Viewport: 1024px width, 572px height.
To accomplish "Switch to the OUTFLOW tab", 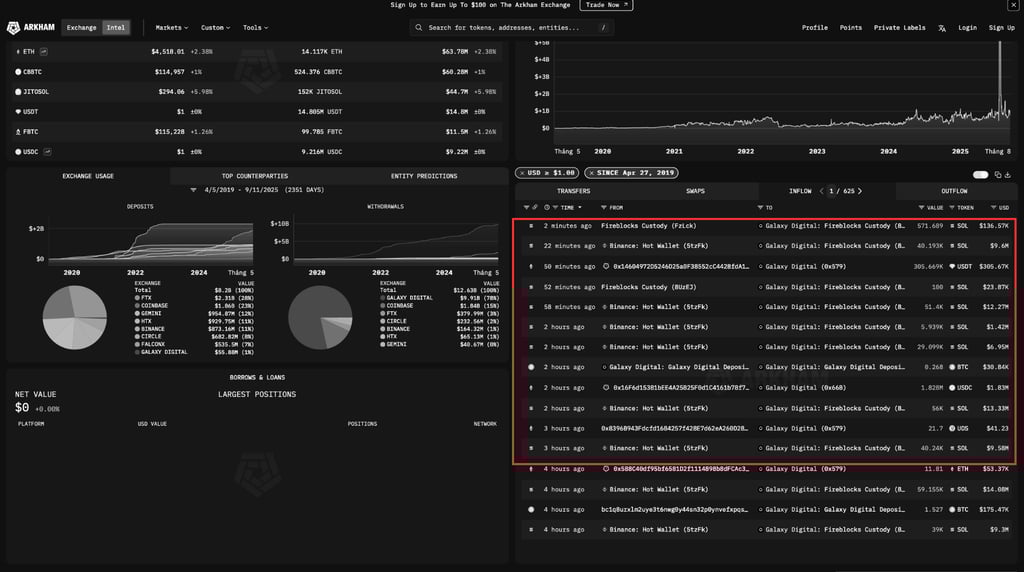I will (954, 191).
